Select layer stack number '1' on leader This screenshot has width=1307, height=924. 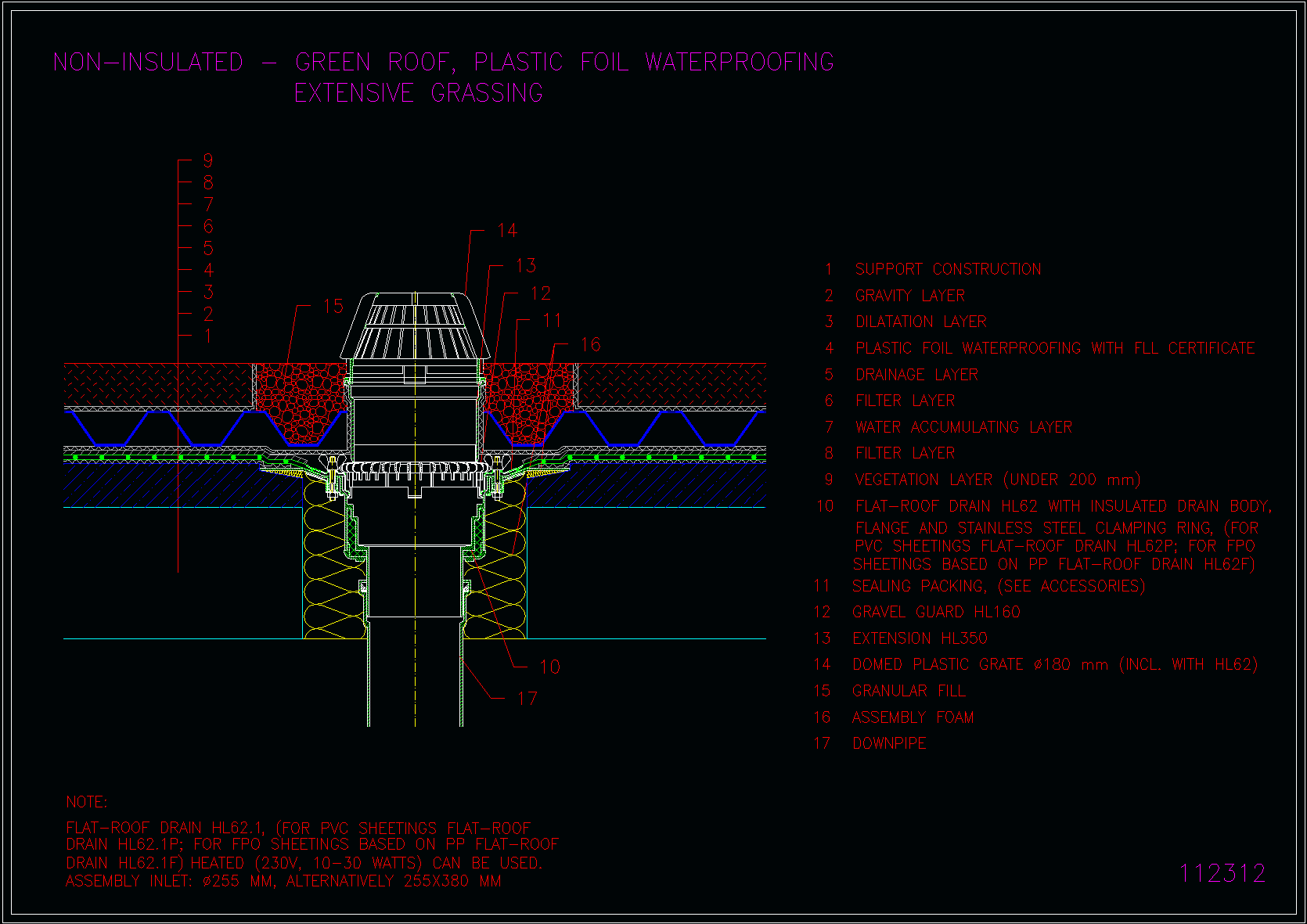click(x=208, y=336)
